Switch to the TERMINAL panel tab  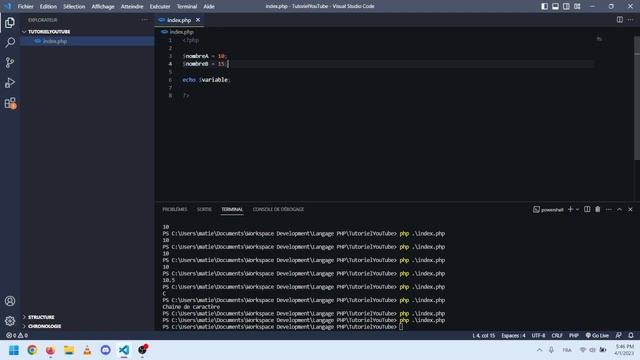click(x=232, y=209)
